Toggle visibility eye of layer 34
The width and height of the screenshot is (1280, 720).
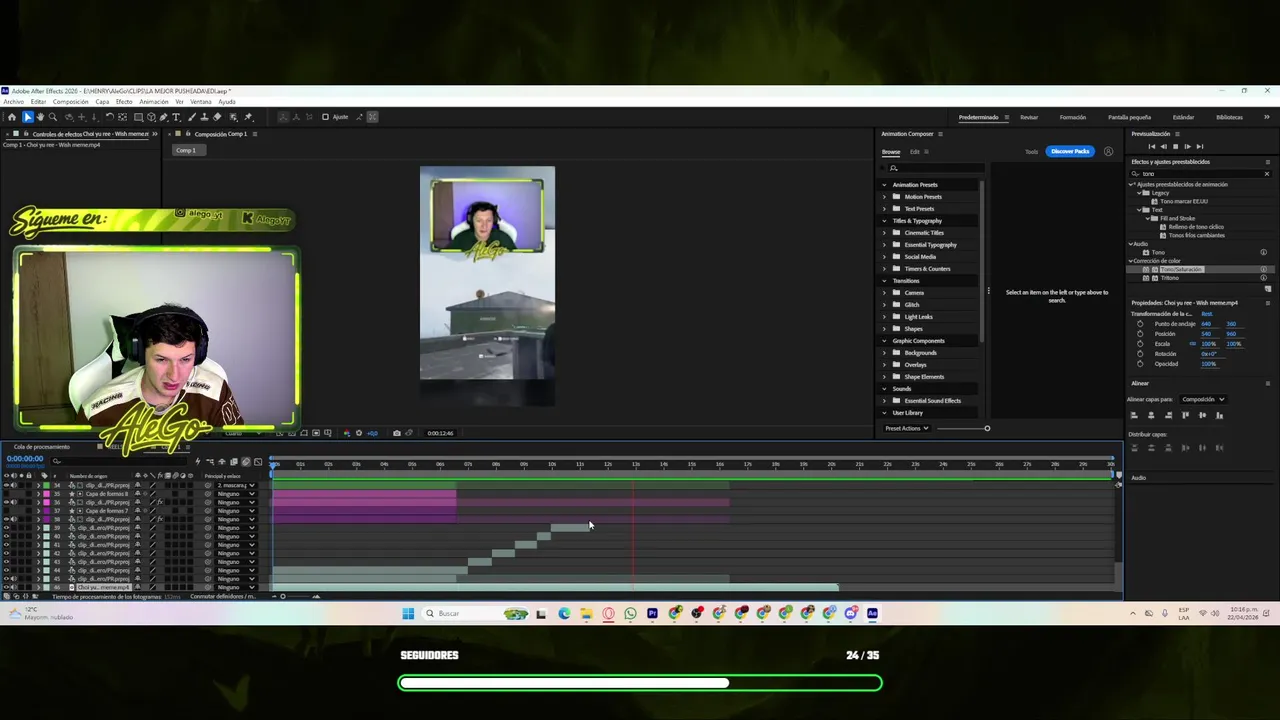6,485
